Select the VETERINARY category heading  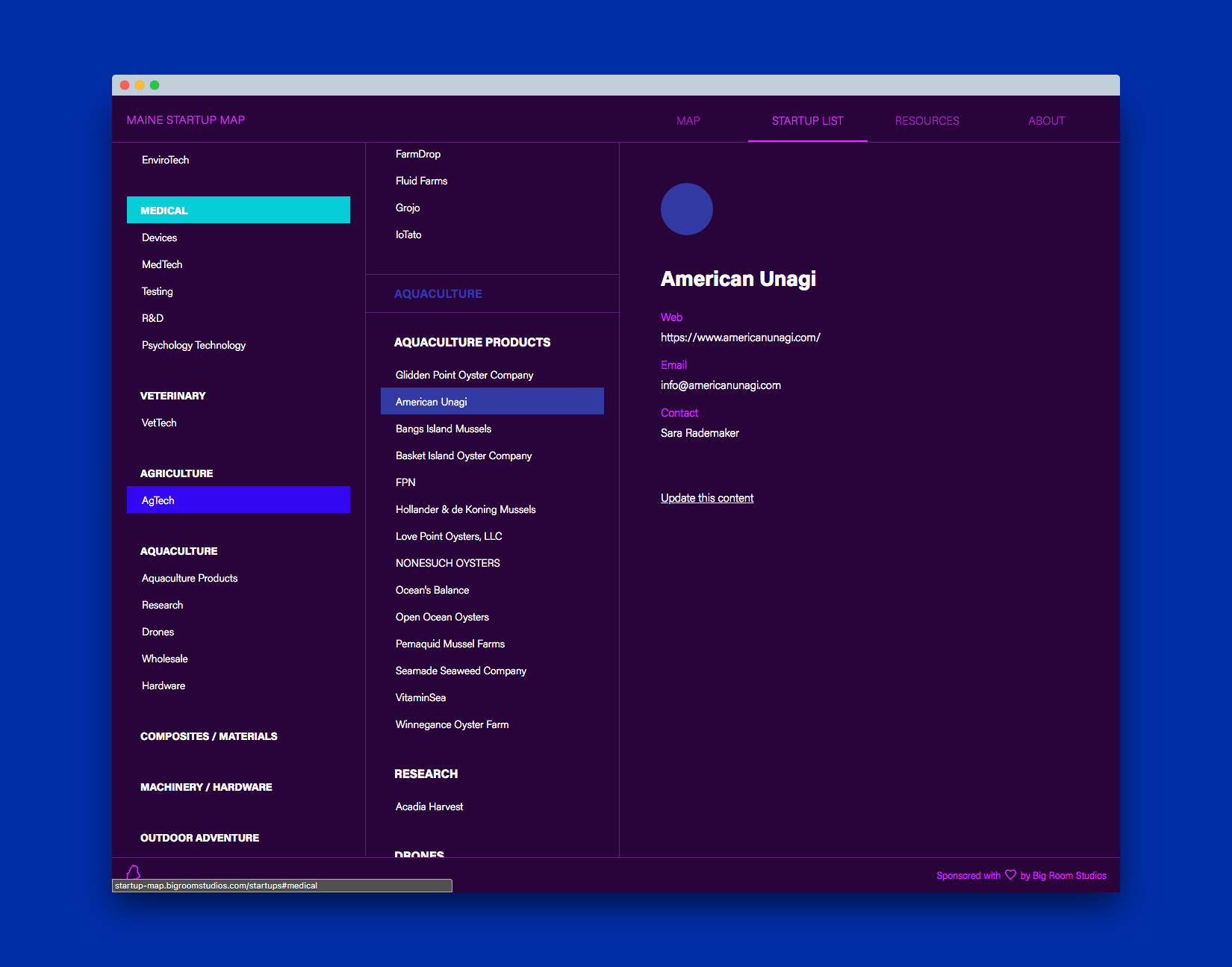point(173,396)
